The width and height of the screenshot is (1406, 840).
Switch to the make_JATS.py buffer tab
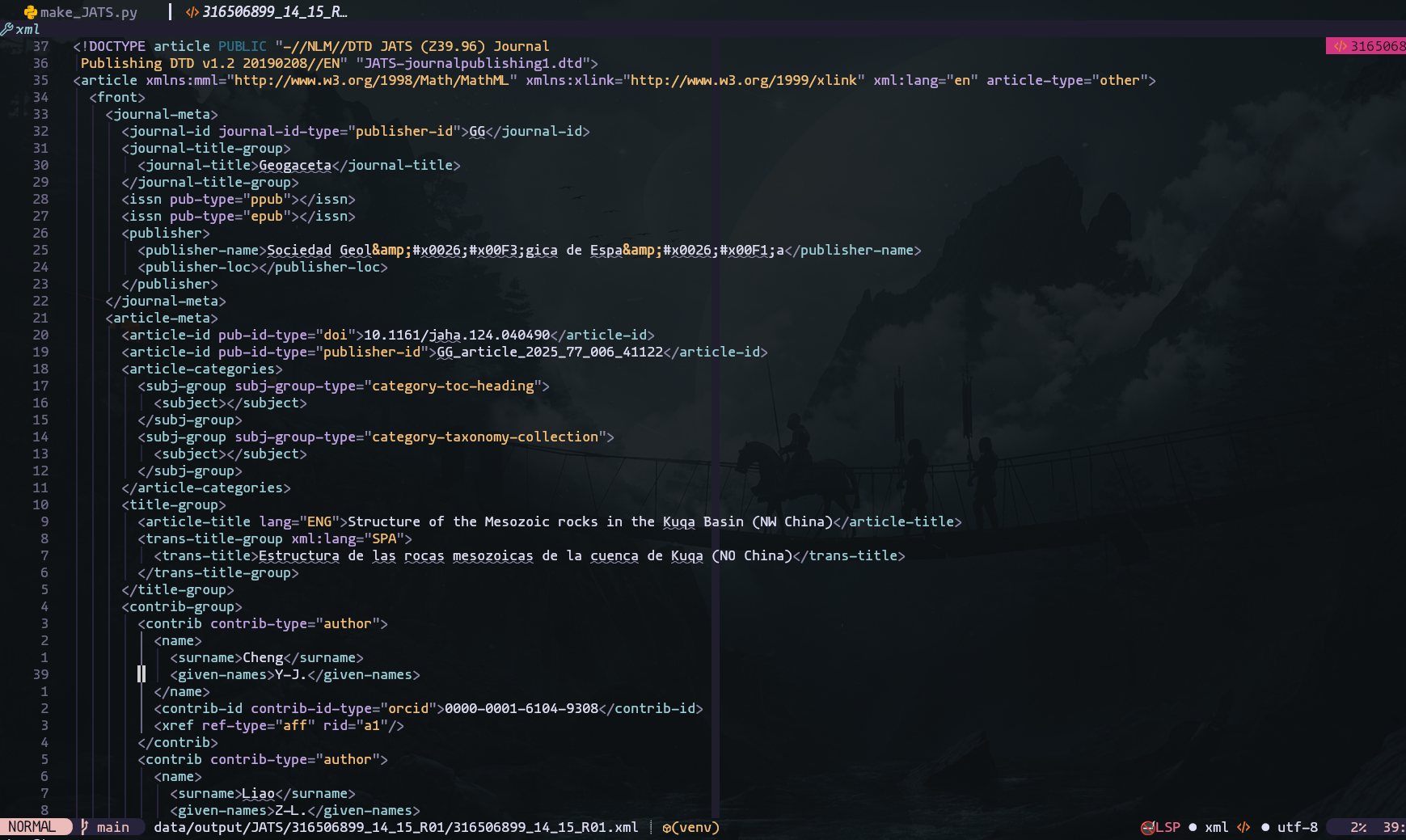click(81, 12)
